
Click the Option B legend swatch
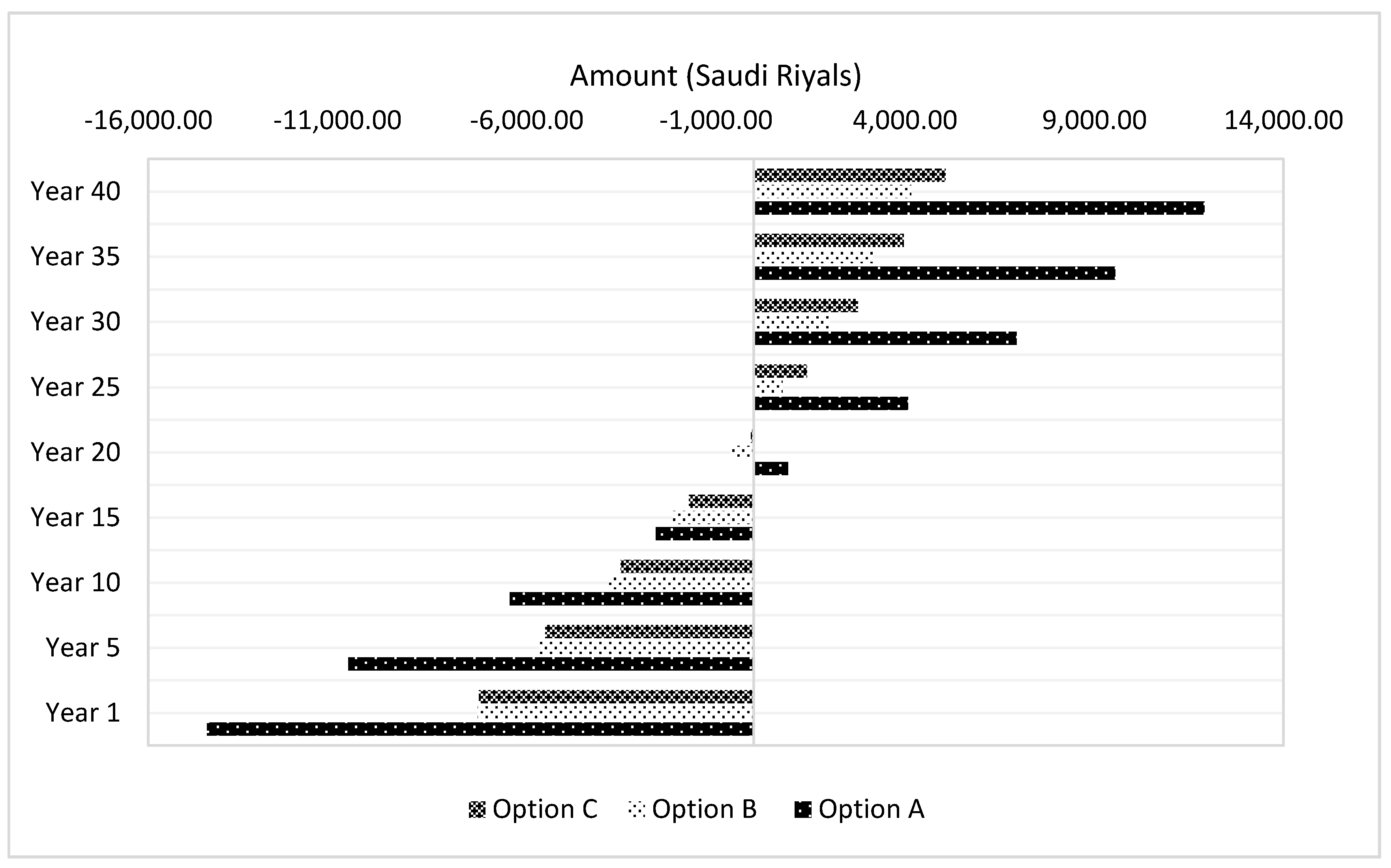tap(636, 810)
